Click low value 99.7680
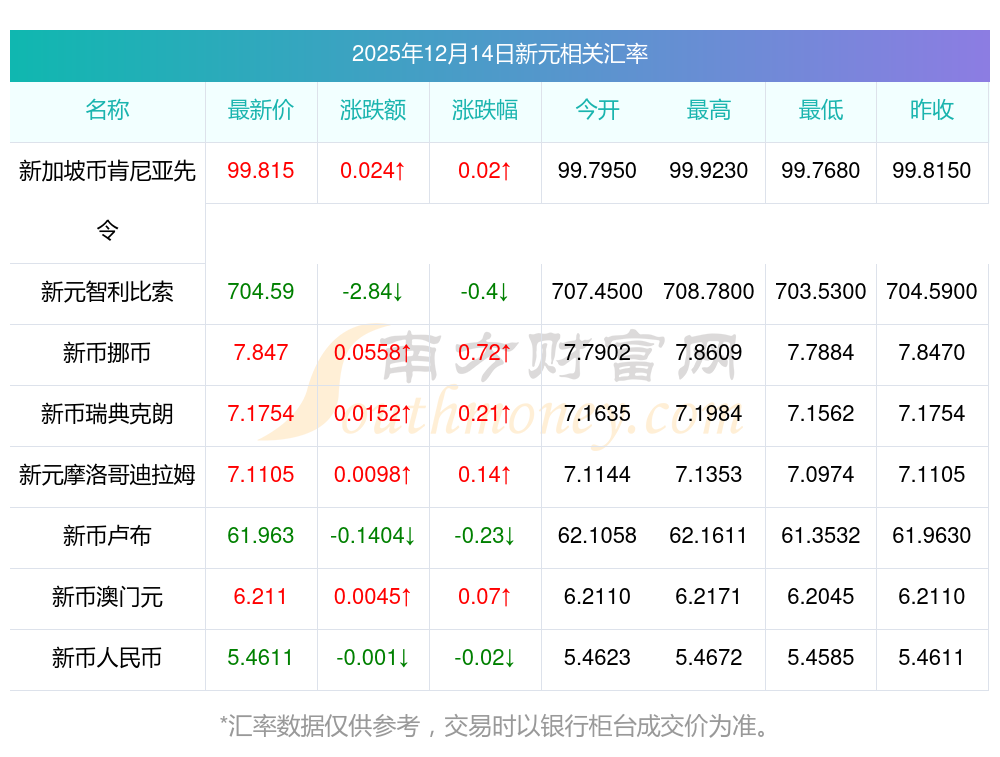 pyautogui.click(x=821, y=170)
